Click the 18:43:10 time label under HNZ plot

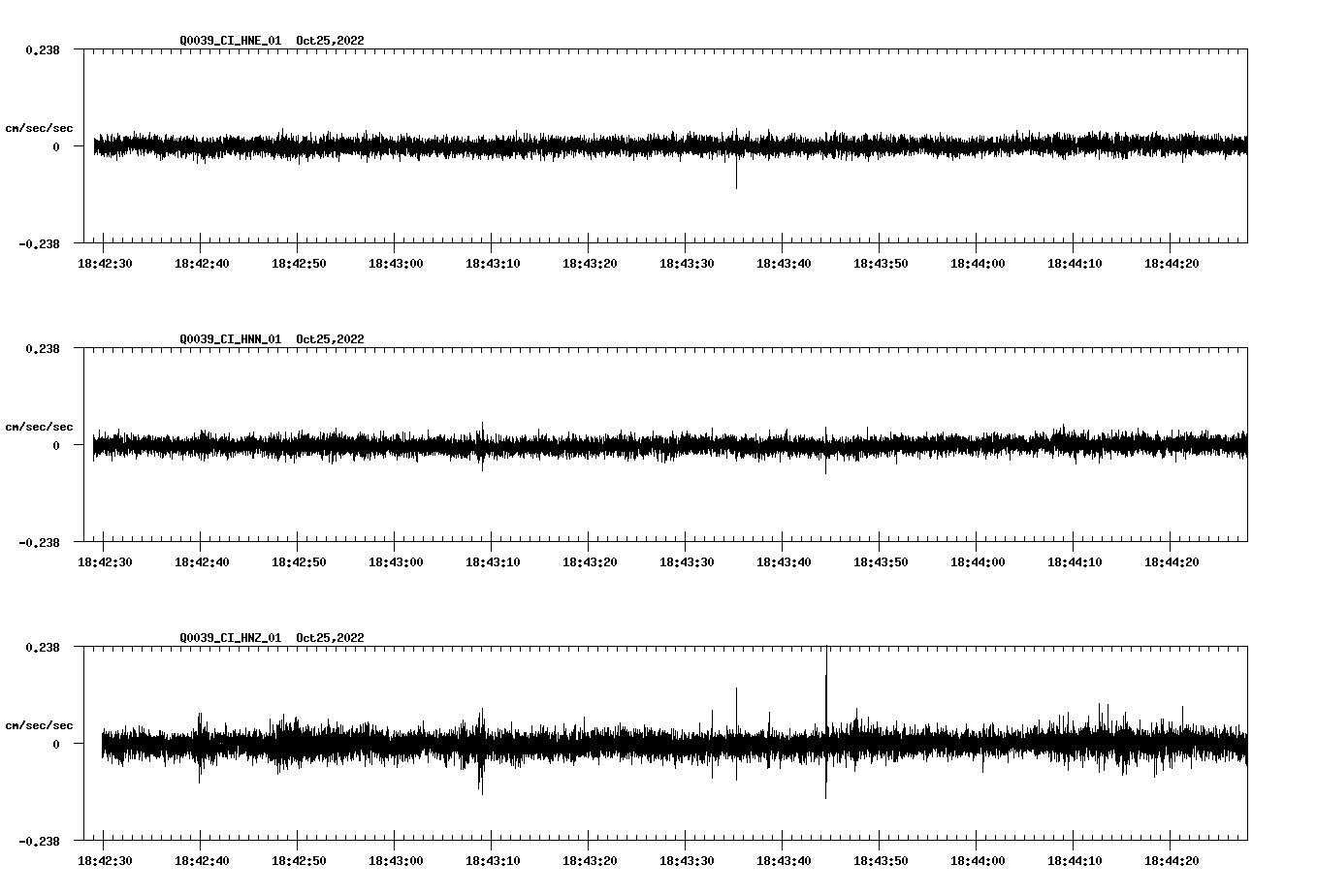click(x=493, y=861)
